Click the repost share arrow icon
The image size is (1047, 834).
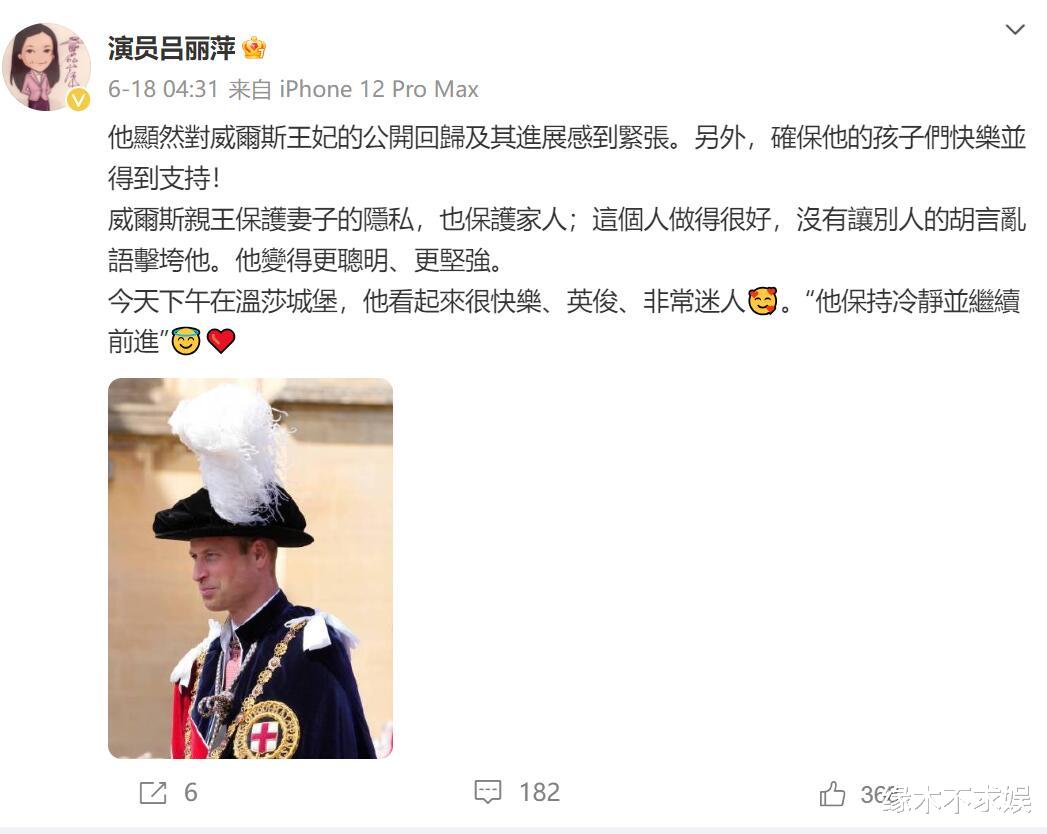(x=153, y=793)
